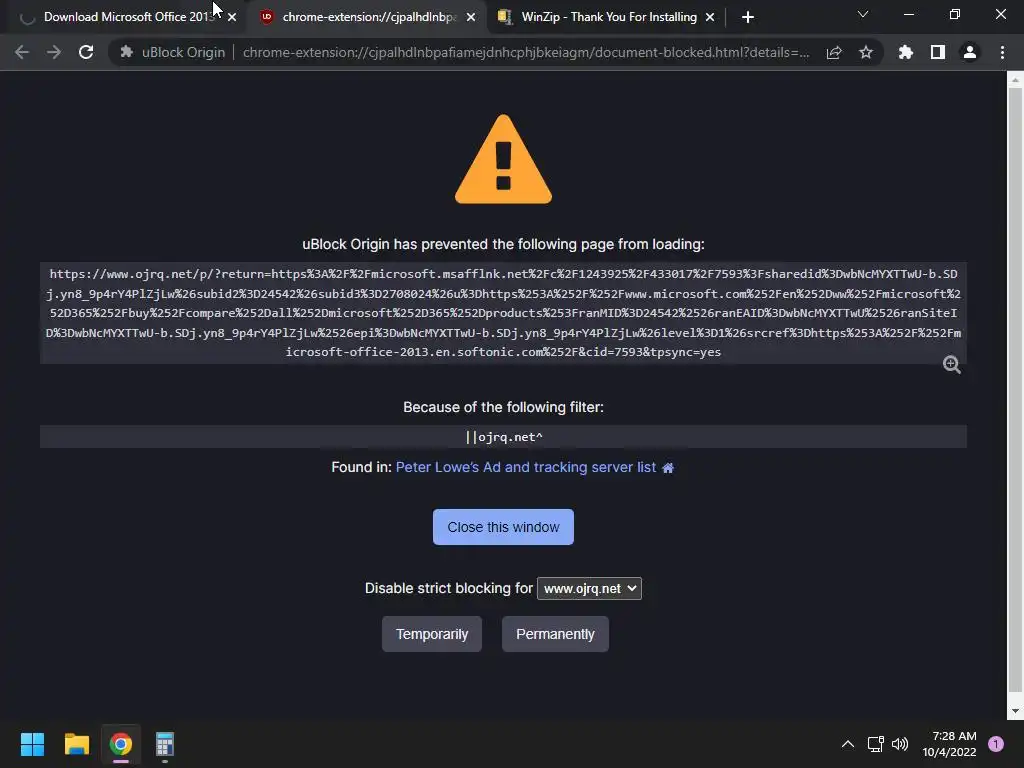Toggle the Chrome side panel icon
The image size is (1024, 768).
click(x=938, y=52)
